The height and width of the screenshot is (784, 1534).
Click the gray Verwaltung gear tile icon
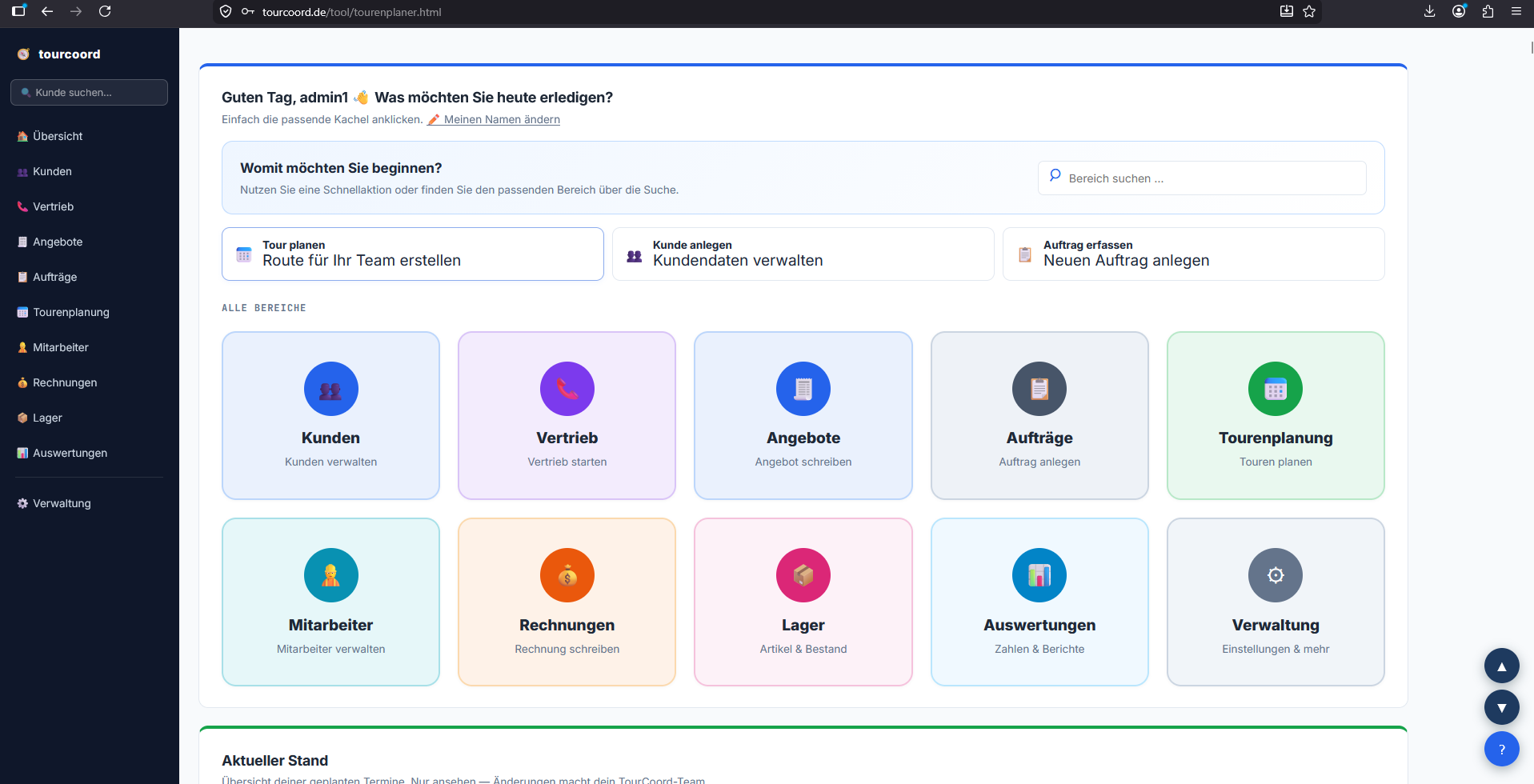1276,575
